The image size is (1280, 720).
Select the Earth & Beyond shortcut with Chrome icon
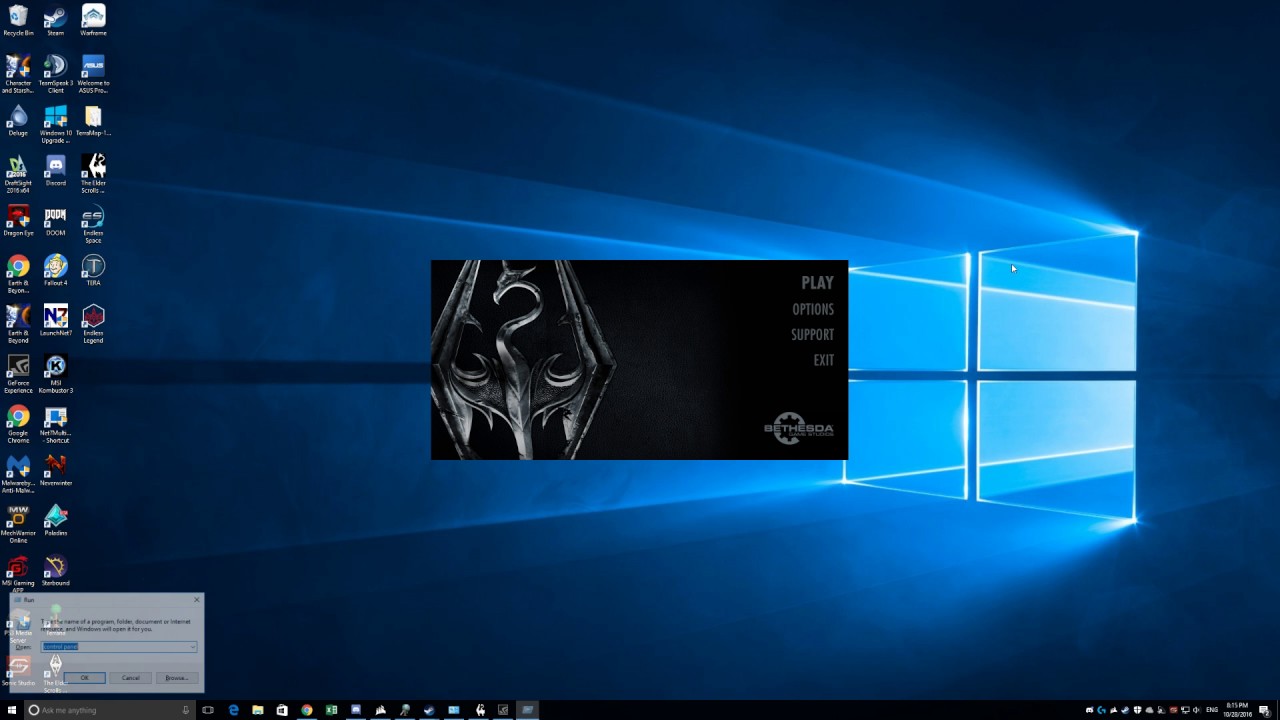pyautogui.click(x=18, y=274)
